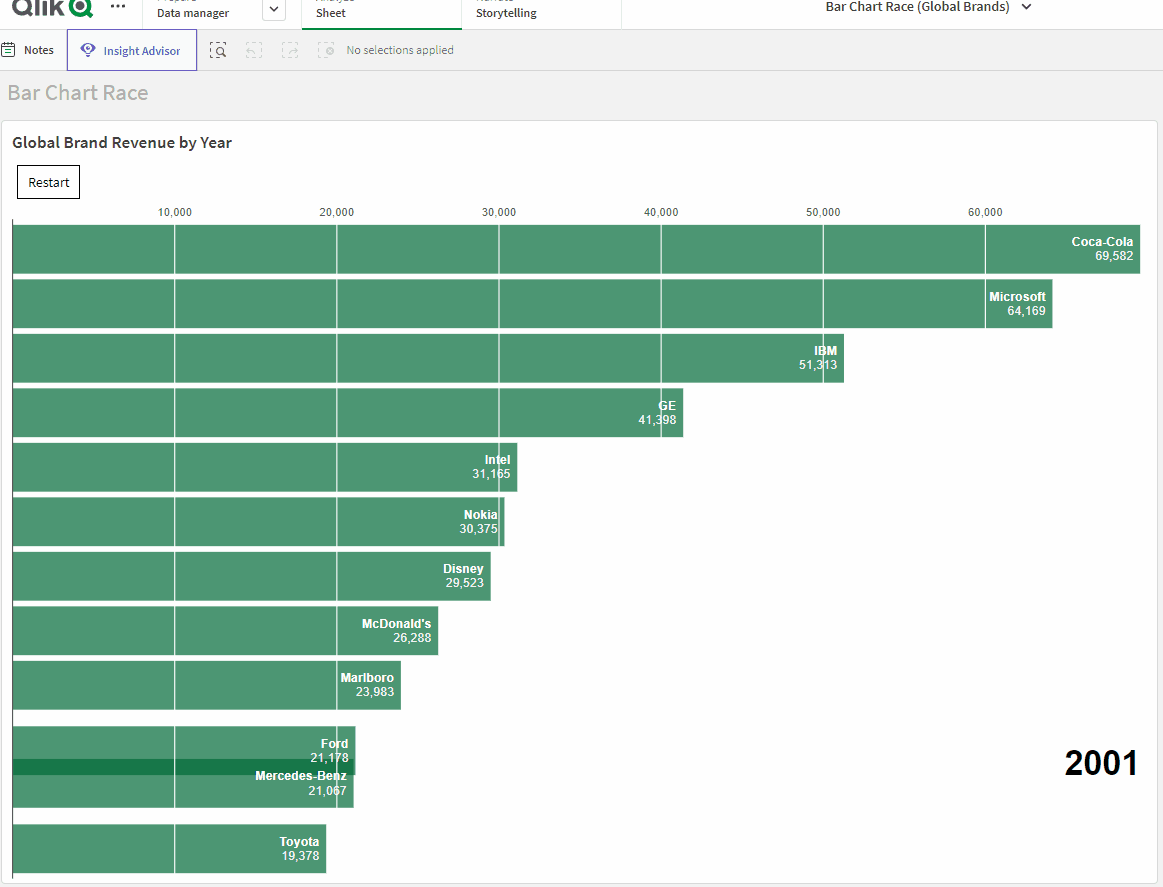The width and height of the screenshot is (1163, 887).
Task: Click the No selections applied text
Action: (x=399, y=49)
